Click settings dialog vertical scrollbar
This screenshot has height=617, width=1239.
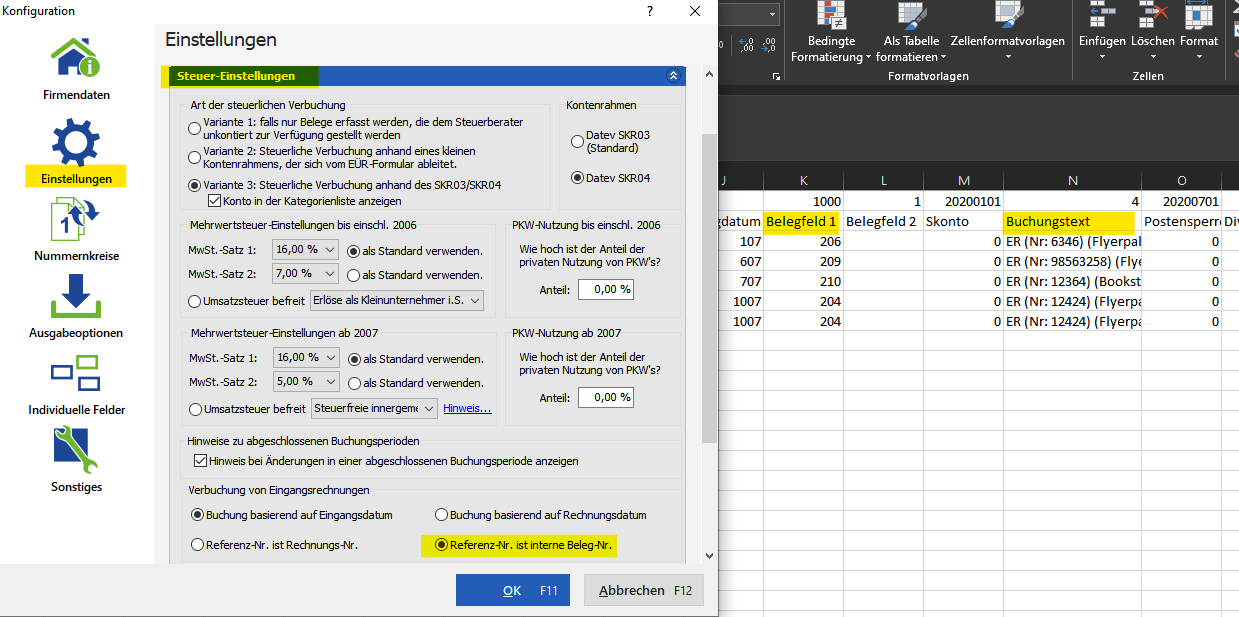pyautogui.click(x=709, y=289)
